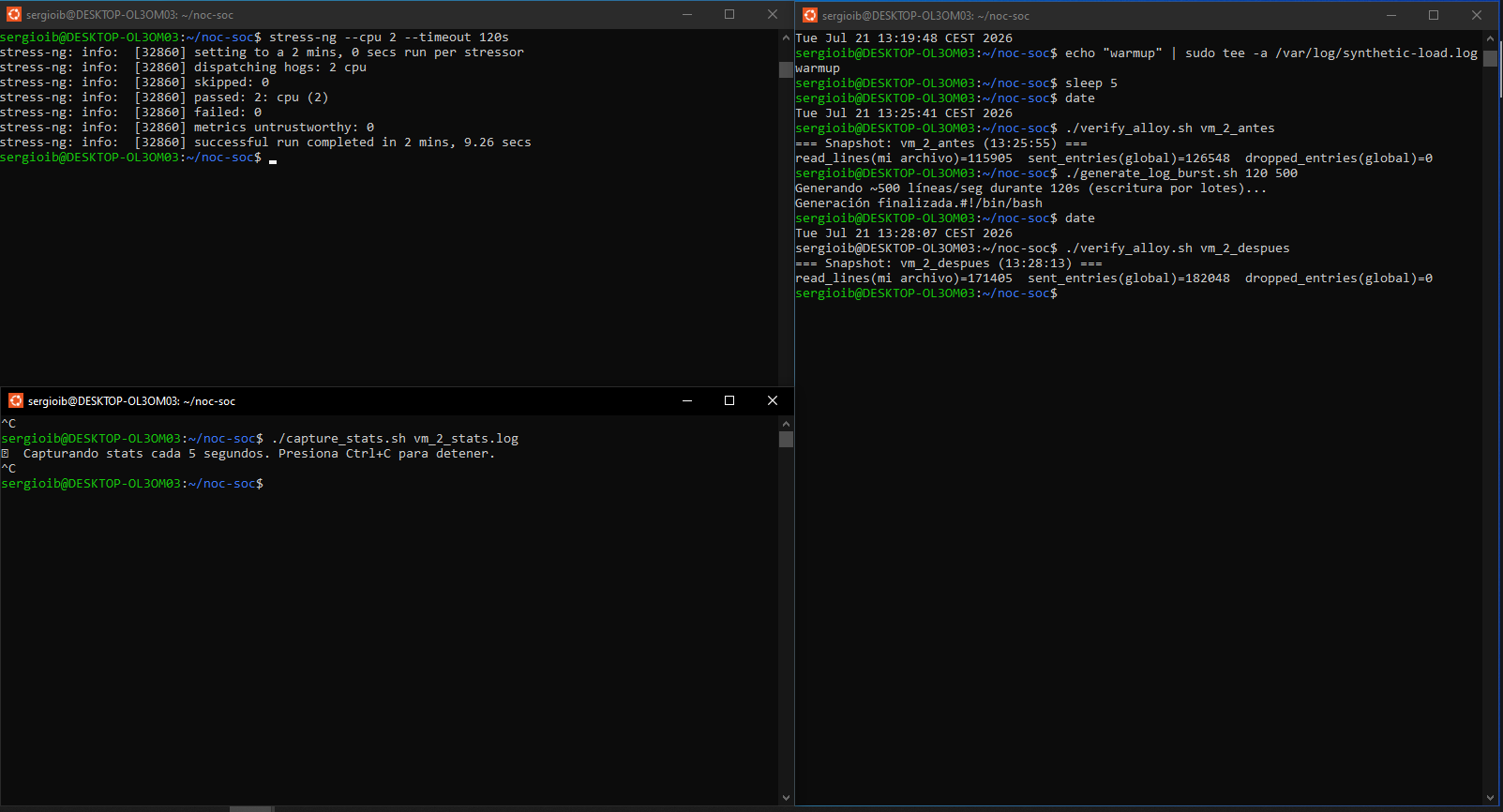Click the scrollbar thumb in stress-ng terminal
1503x812 pixels.
point(786,70)
